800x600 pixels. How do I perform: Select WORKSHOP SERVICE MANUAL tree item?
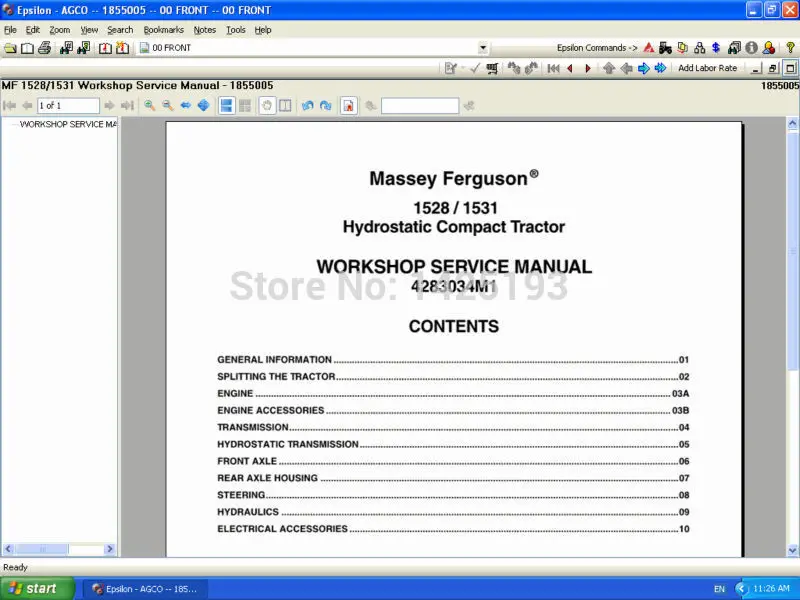68,124
